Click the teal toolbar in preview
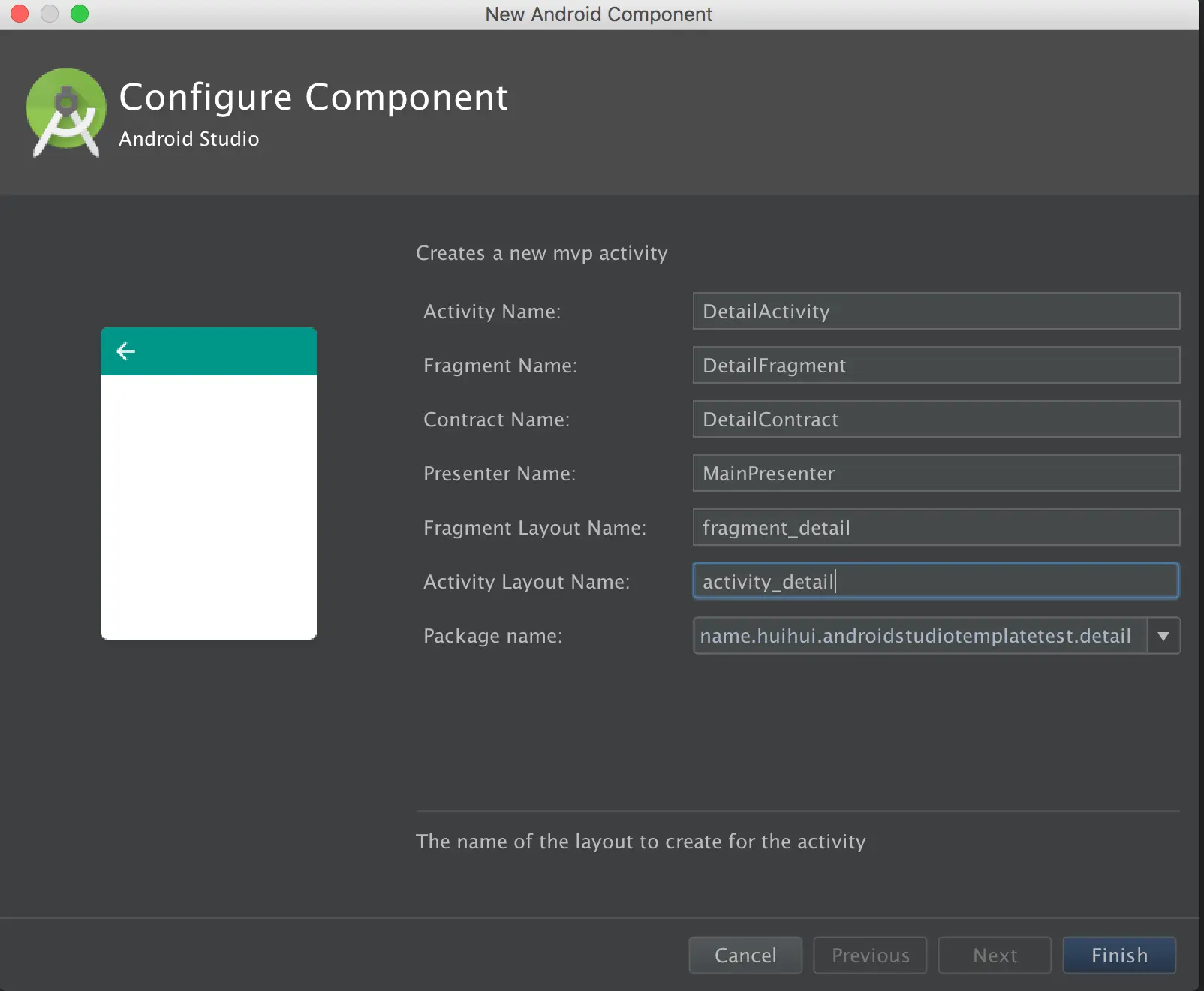 click(225, 351)
